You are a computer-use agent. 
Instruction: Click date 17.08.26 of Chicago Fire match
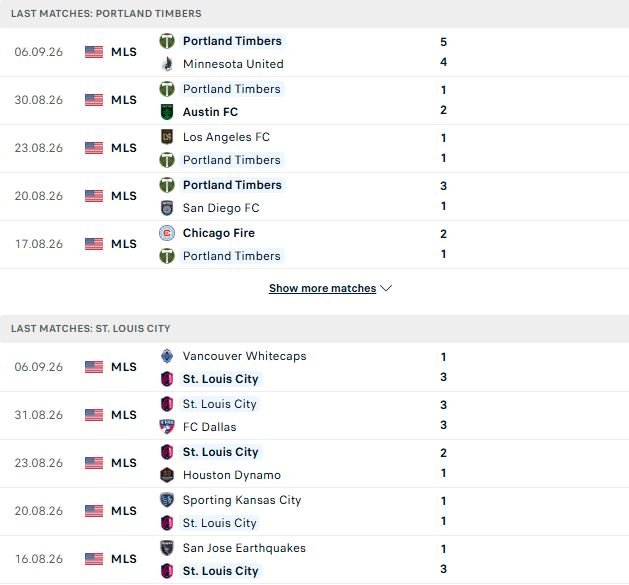click(x=39, y=244)
